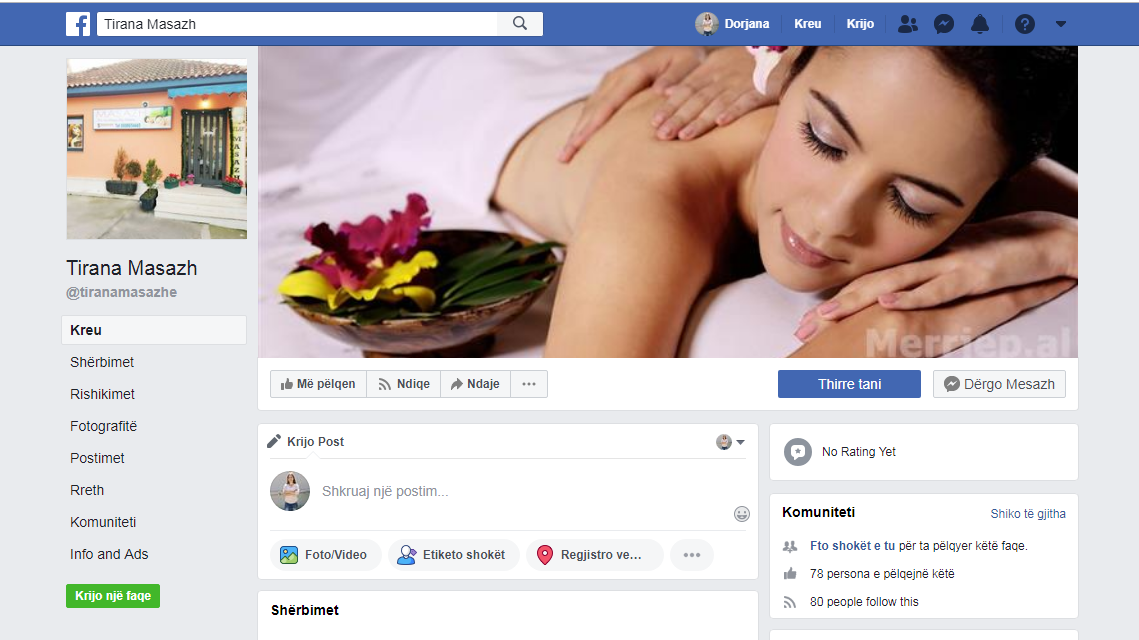
Task: Toggle Më pëlqen on the page
Action: (x=318, y=384)
